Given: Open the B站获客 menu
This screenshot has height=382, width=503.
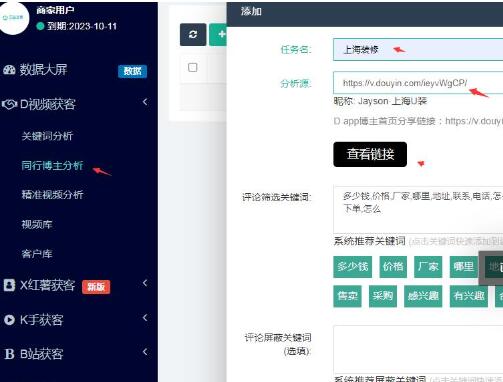Looking at the screenshot, I should point(41,354).
